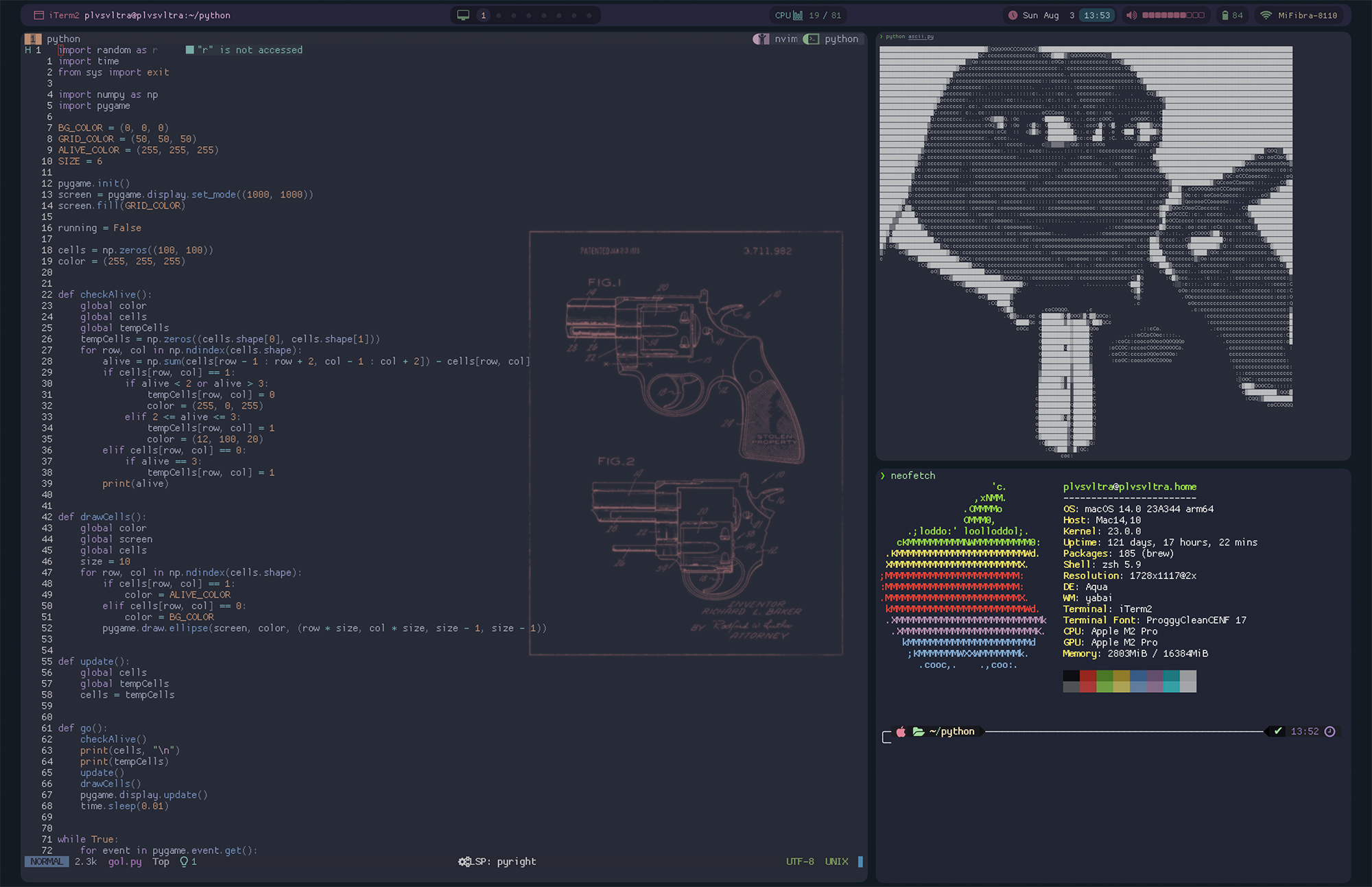Viewport: 1372px width, 887px height.
Task: Click the 'Terminal Font: ProggyCleanCENF 17' line
Action: click(1155, 620)
